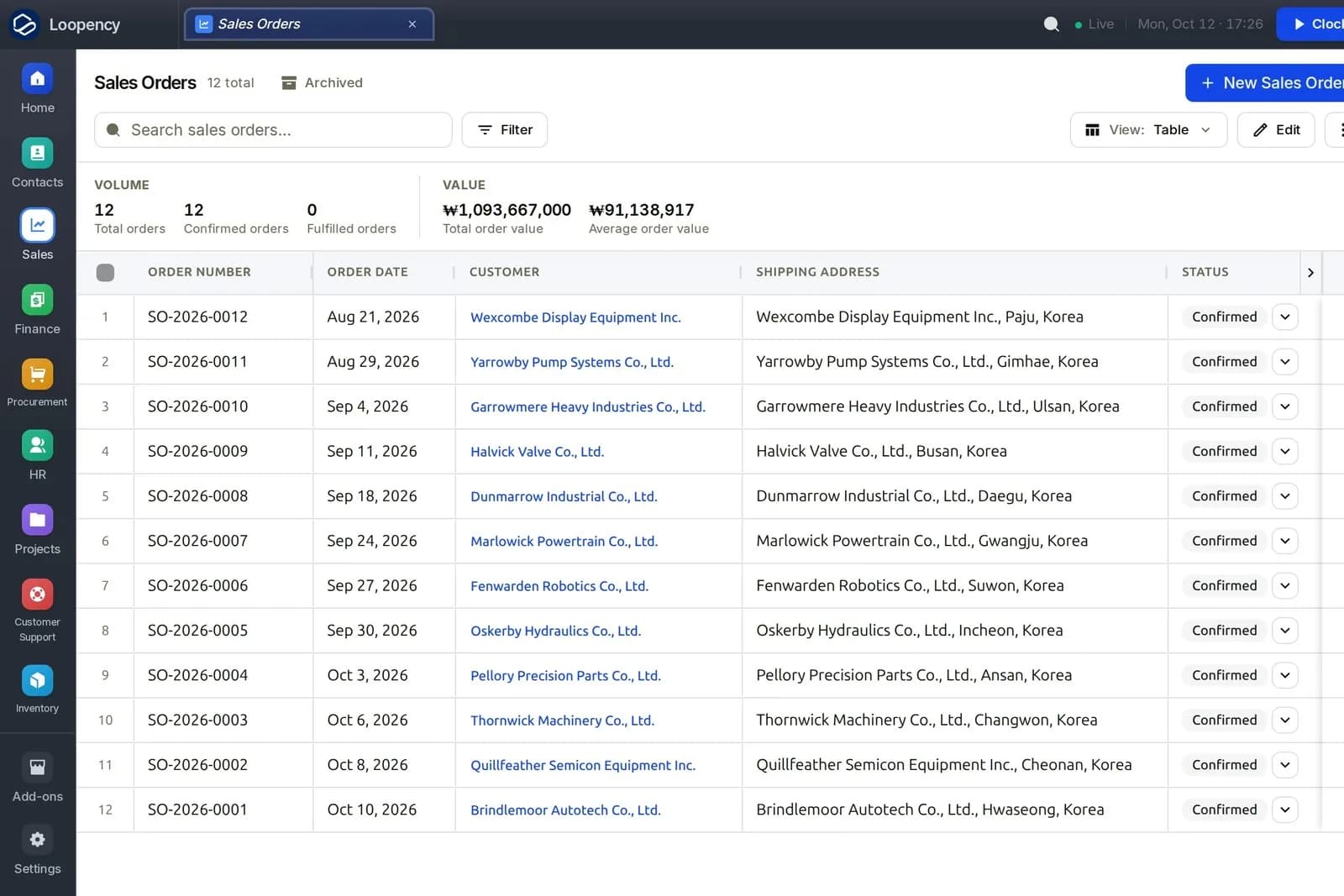This screenshot has height=896, width=1344.
Task: Click Confirmed status badge for SO-2026-0005
Action: click(x=1224, y=631)
